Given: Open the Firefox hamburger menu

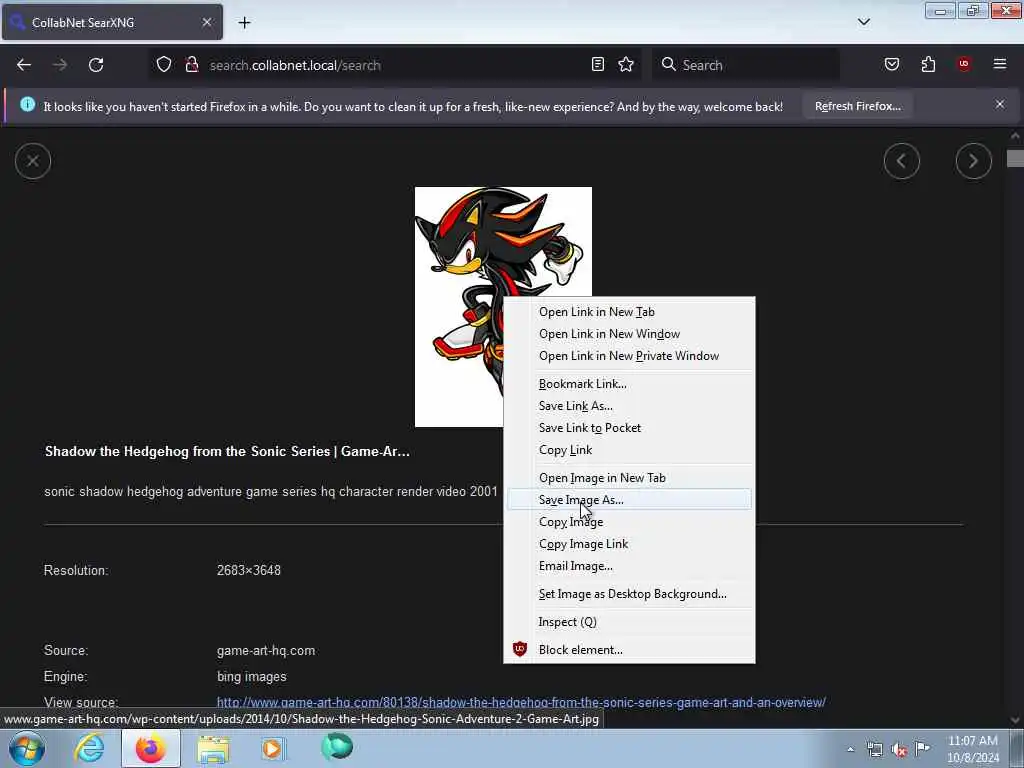Looking at the screenshot, I should pos(1000,64).
